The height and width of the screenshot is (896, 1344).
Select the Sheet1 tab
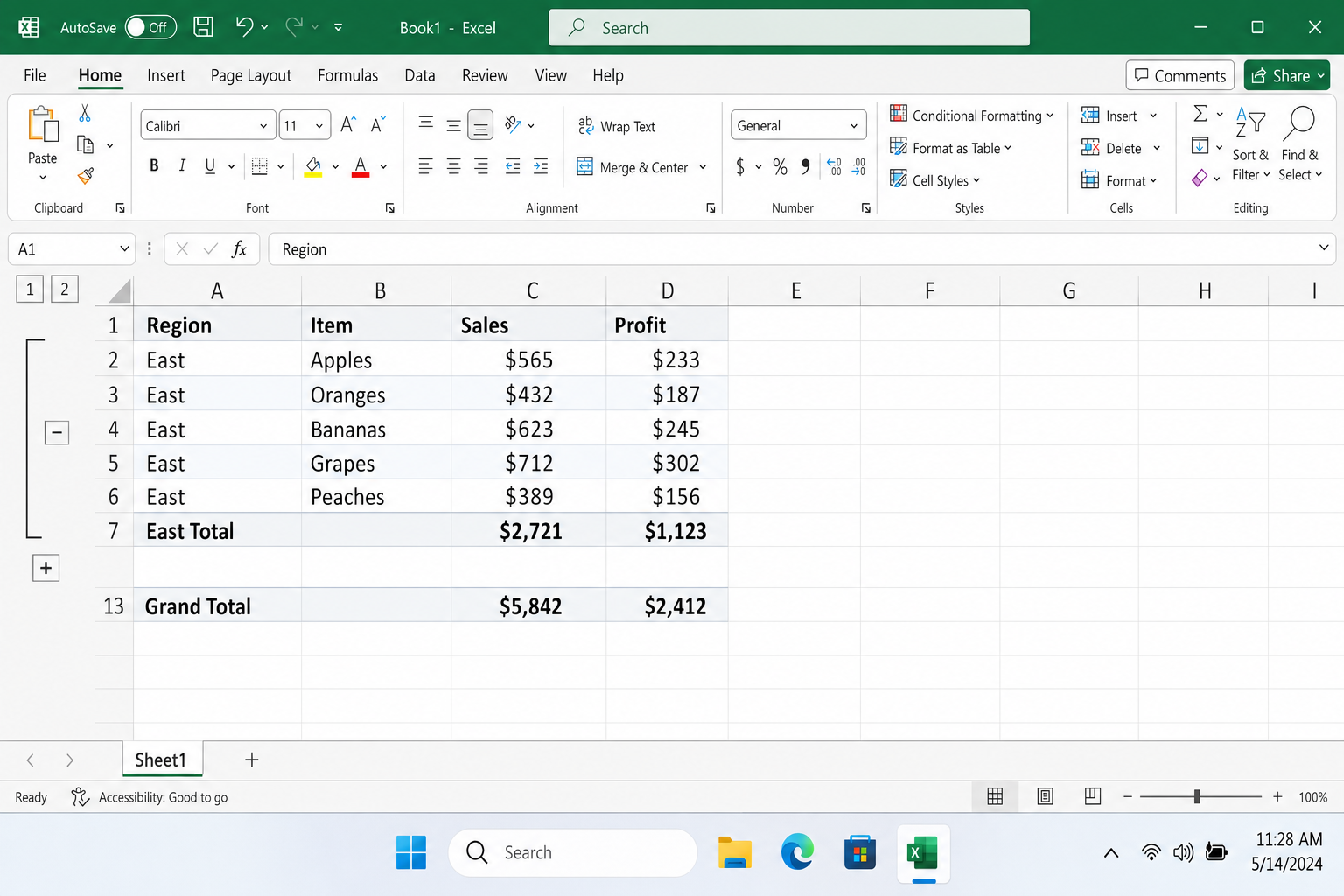(162, 759)
